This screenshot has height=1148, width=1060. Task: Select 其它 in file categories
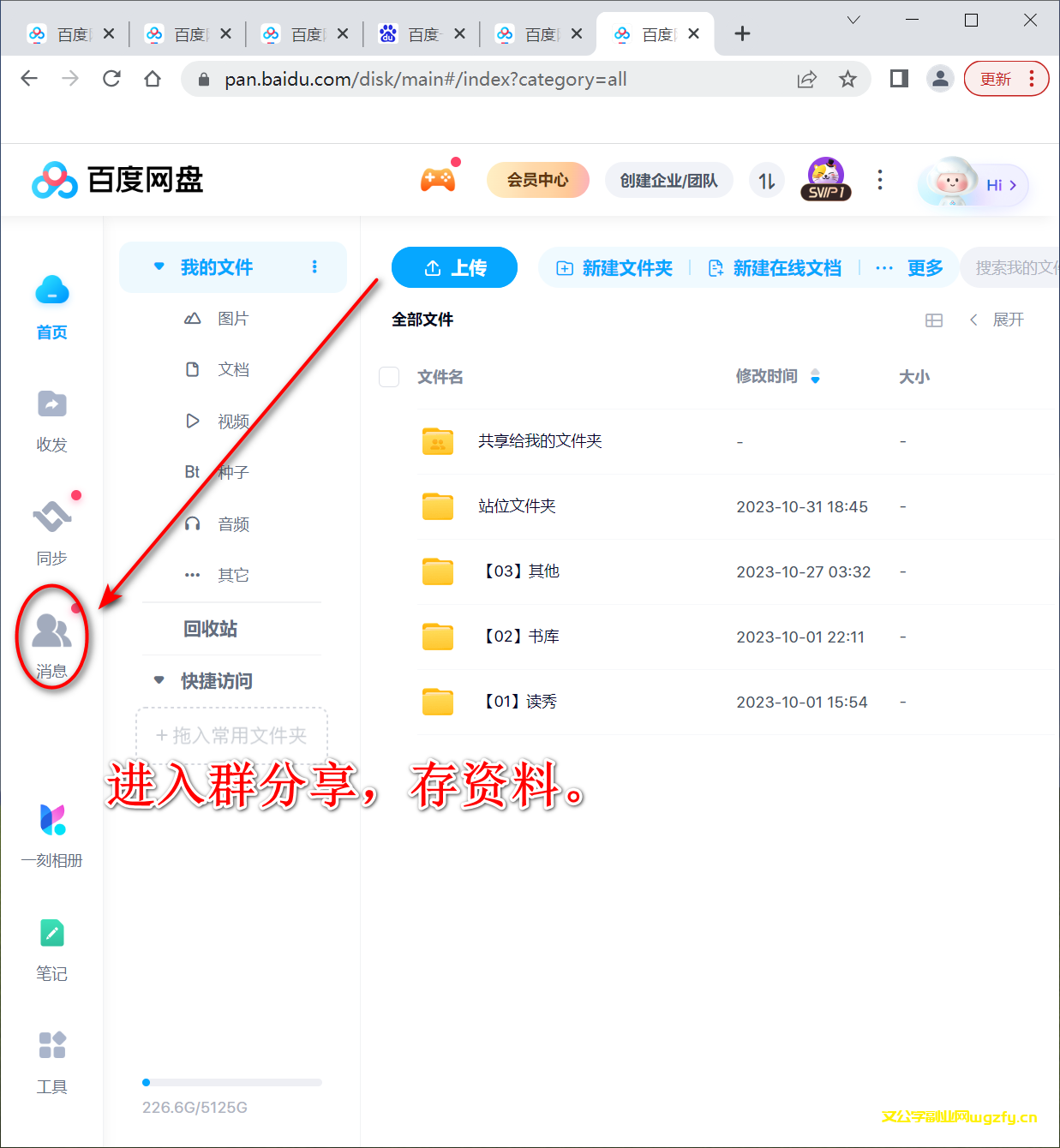(233, 575)
